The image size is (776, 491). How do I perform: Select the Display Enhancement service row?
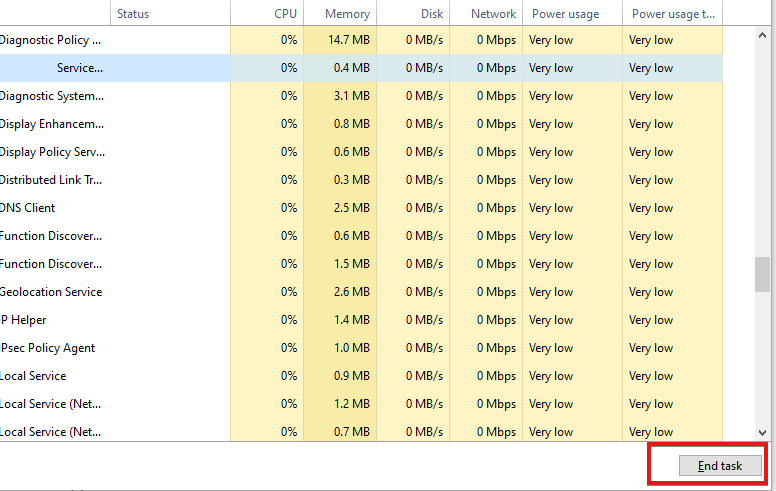point(52,124)
